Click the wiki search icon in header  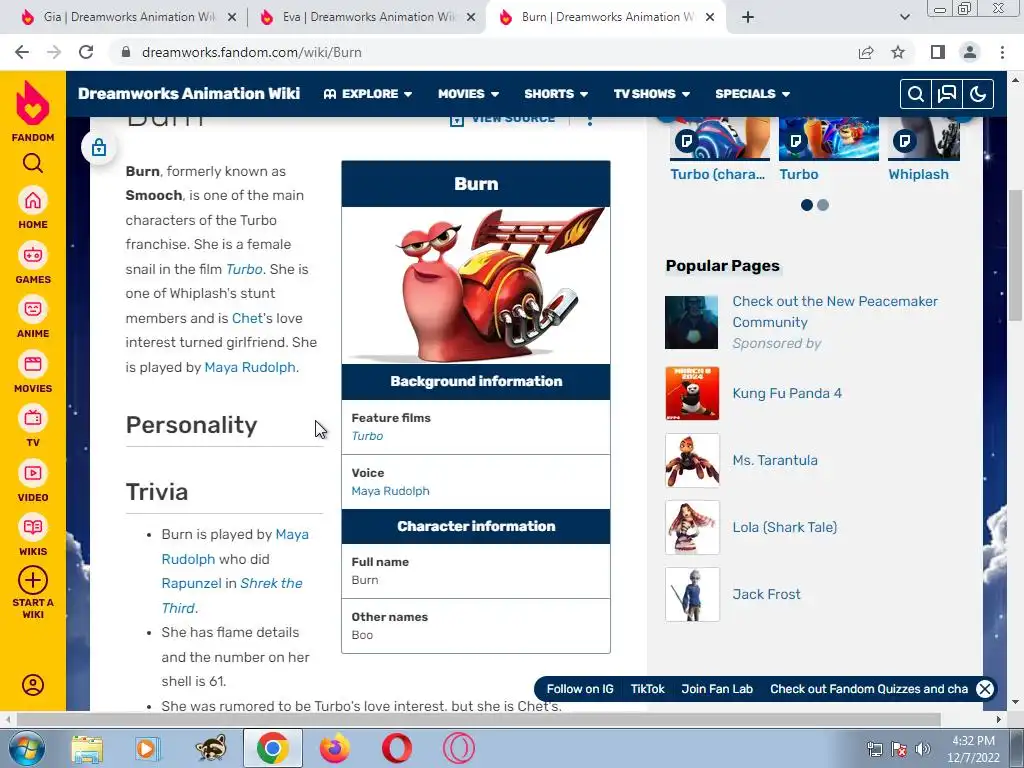[x=916, y=94]
